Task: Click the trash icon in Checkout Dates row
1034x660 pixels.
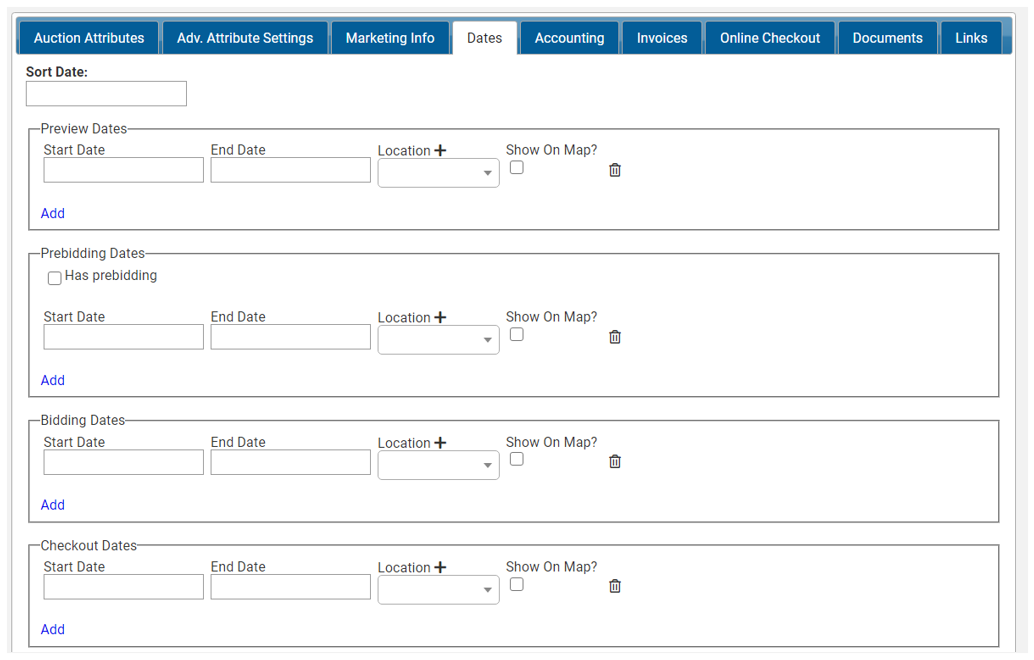Action: [614, 586]
